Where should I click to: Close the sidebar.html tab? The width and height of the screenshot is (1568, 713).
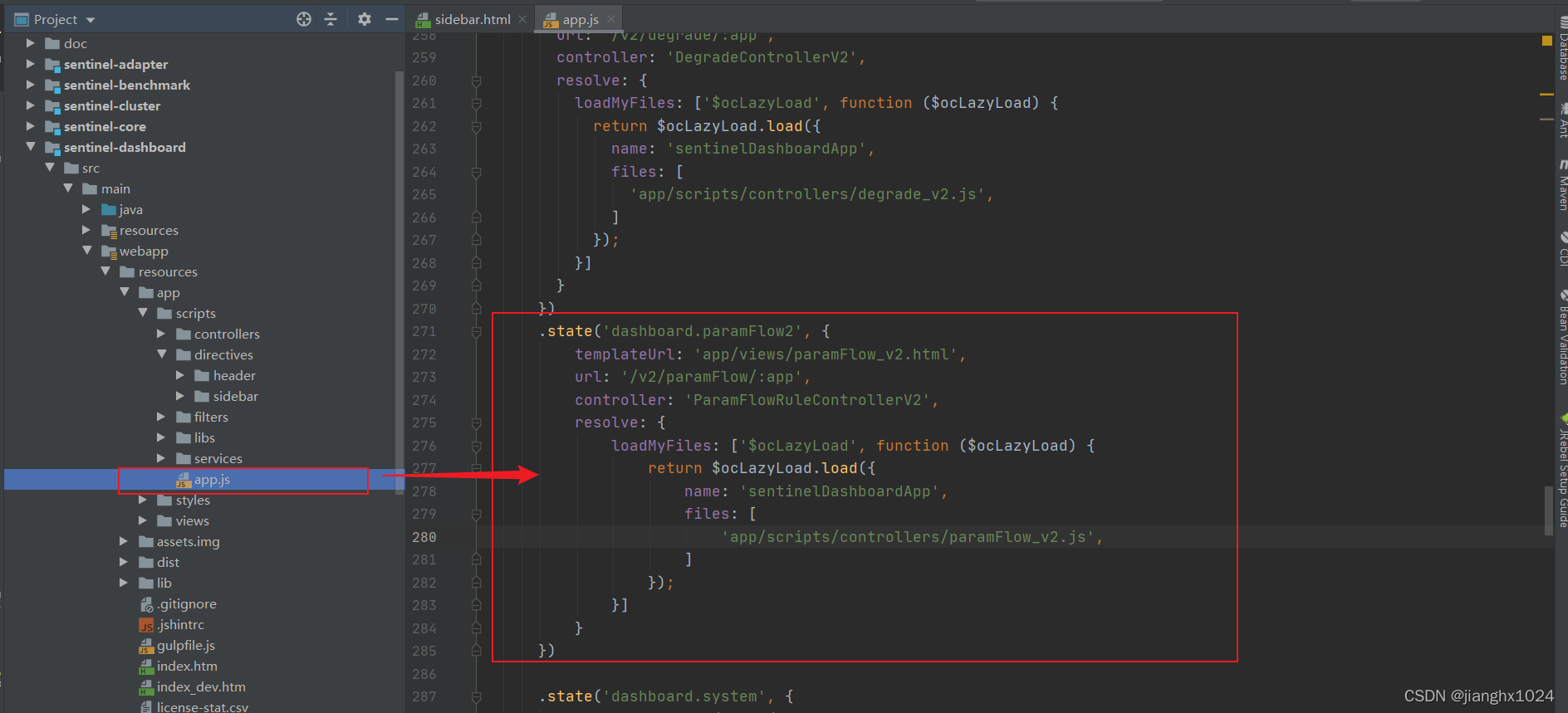(522, 19)
